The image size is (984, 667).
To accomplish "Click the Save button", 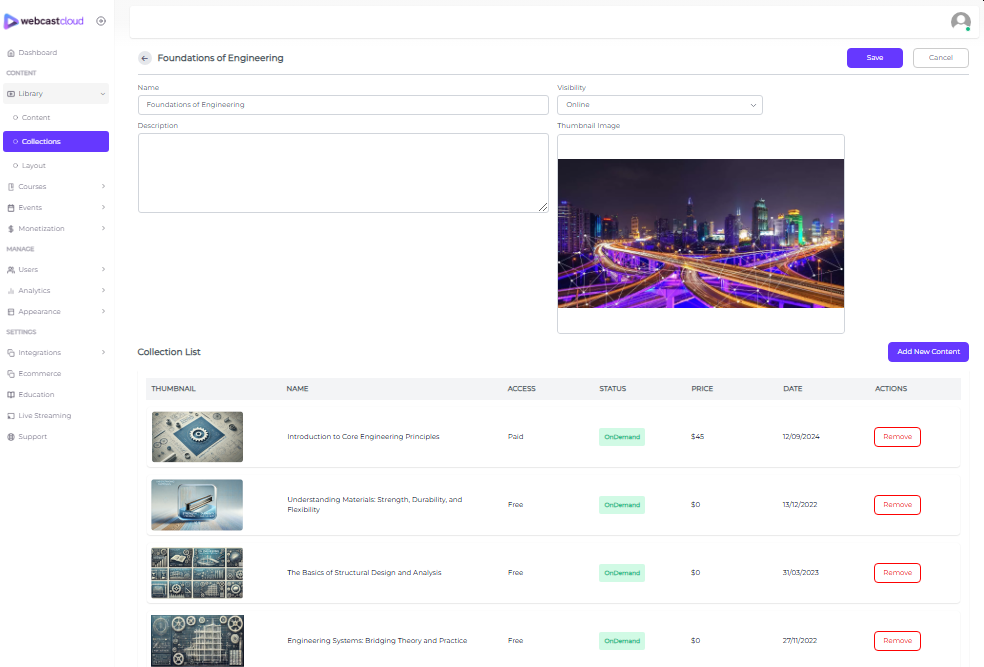I will pos(874,58).
